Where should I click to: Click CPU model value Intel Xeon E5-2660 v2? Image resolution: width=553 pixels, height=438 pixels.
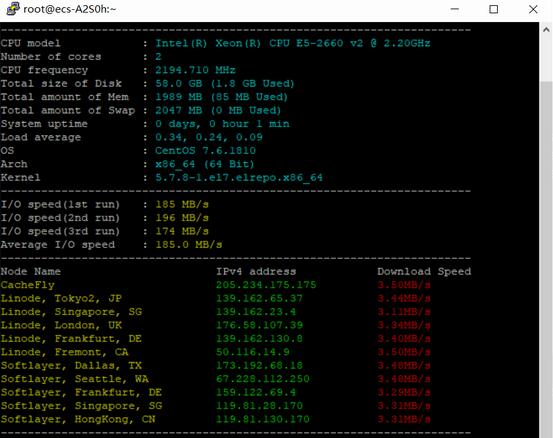pos(293,43)
